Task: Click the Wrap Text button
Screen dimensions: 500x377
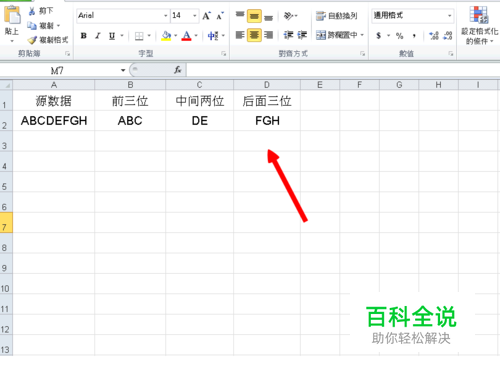Action: pyautogui.click(x=337, y=16)
